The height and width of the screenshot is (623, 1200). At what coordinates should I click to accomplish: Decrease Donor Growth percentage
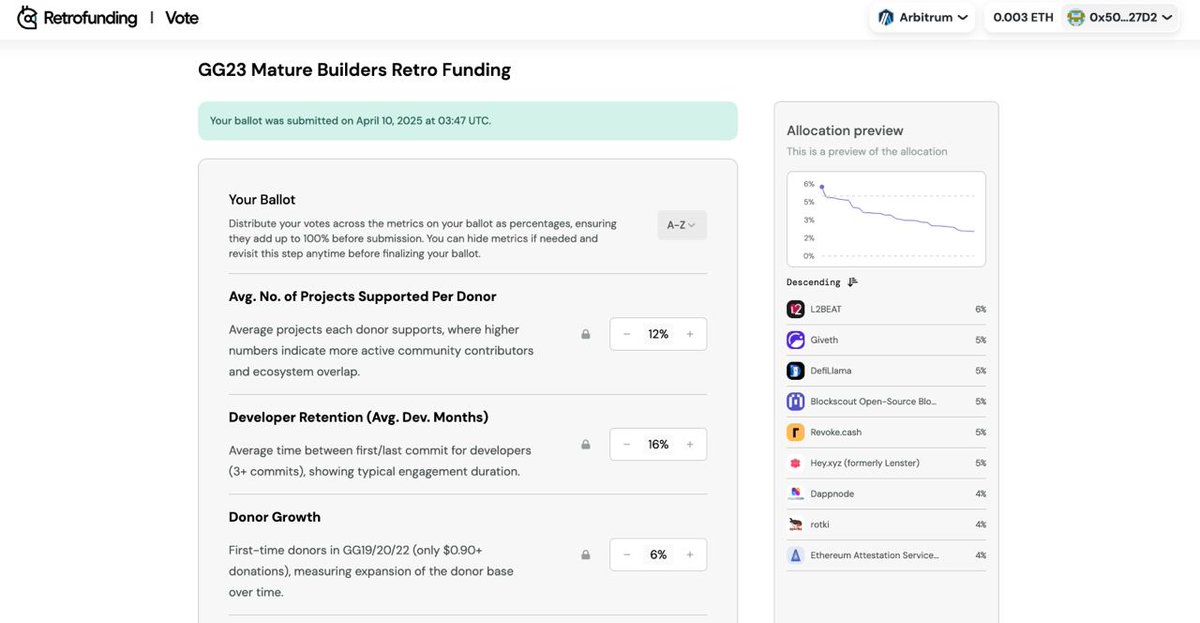[627, 554]
